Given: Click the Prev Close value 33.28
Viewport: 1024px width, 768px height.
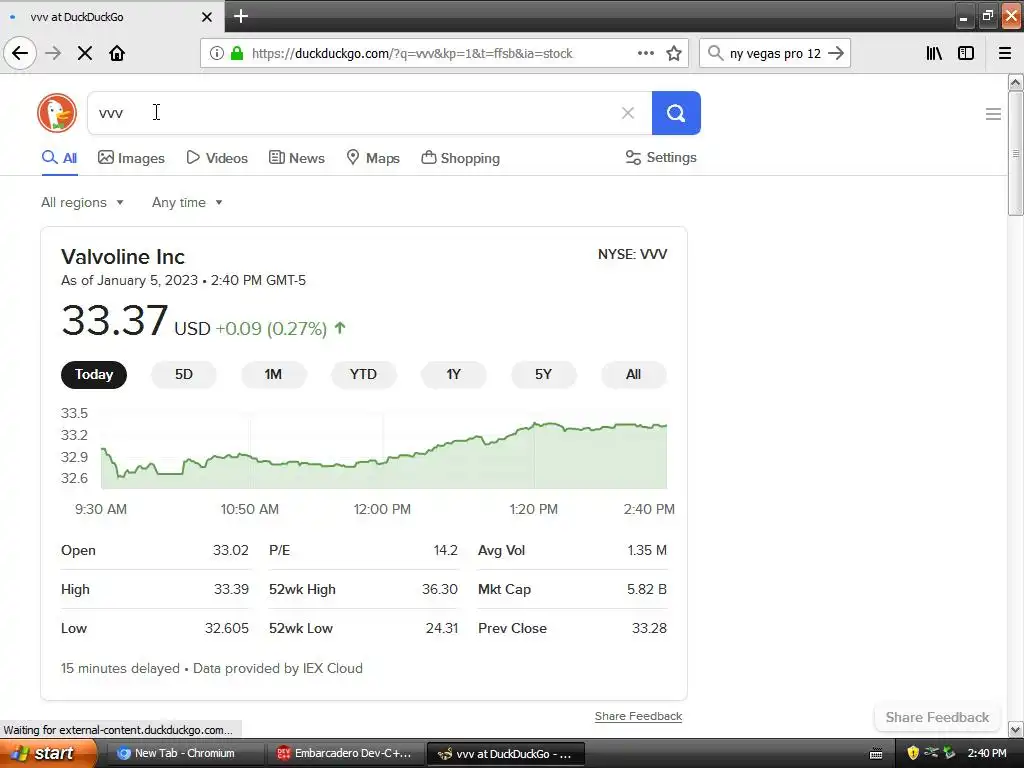Looking at the screenshot, I should point(649,628).
